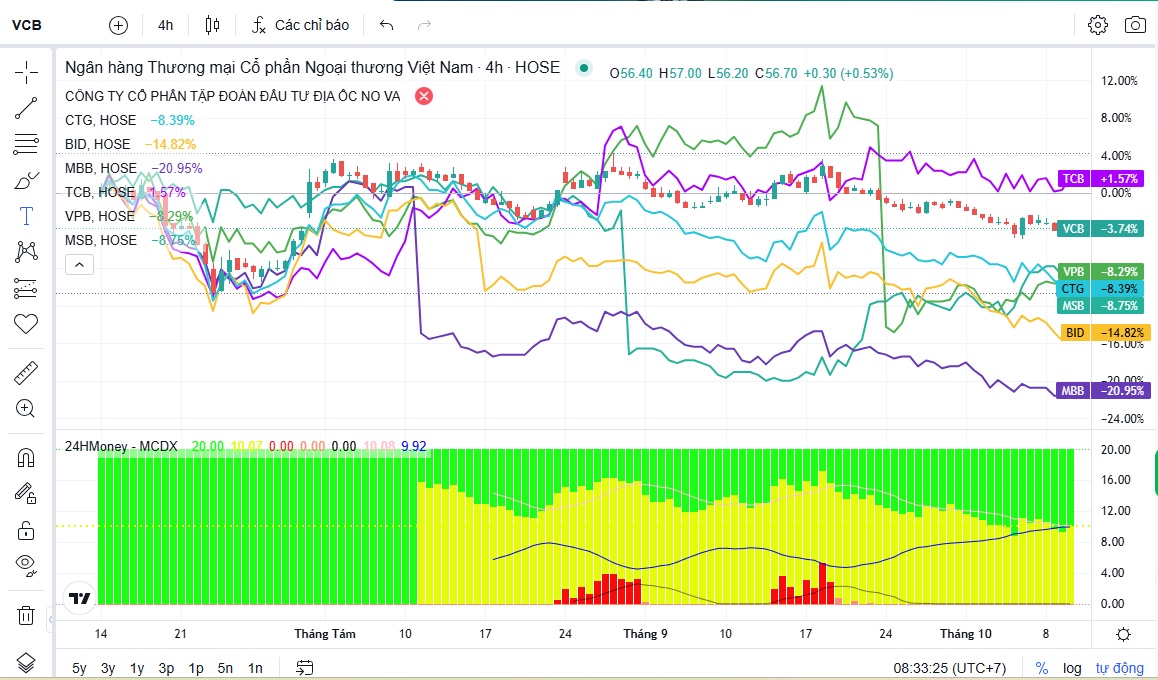Undo the last chart action
The image size is (1158, 680).
pos(386,25)
